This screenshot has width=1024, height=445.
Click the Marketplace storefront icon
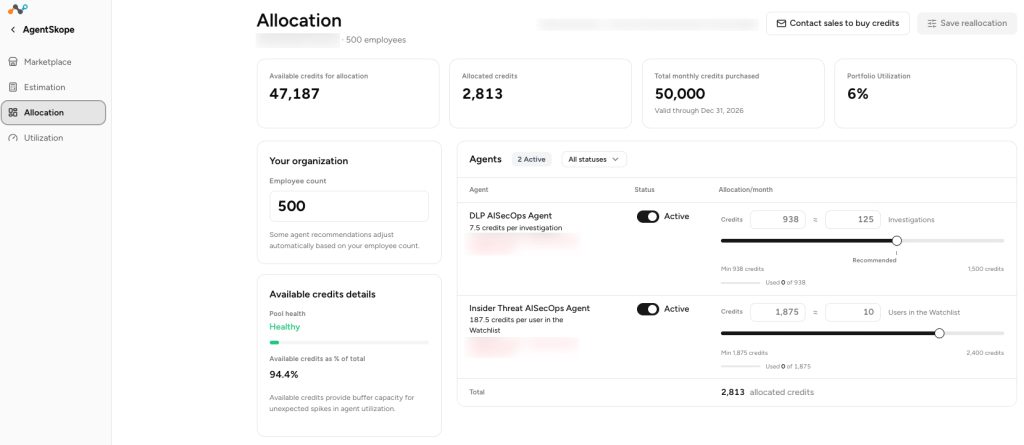[12, 62]
